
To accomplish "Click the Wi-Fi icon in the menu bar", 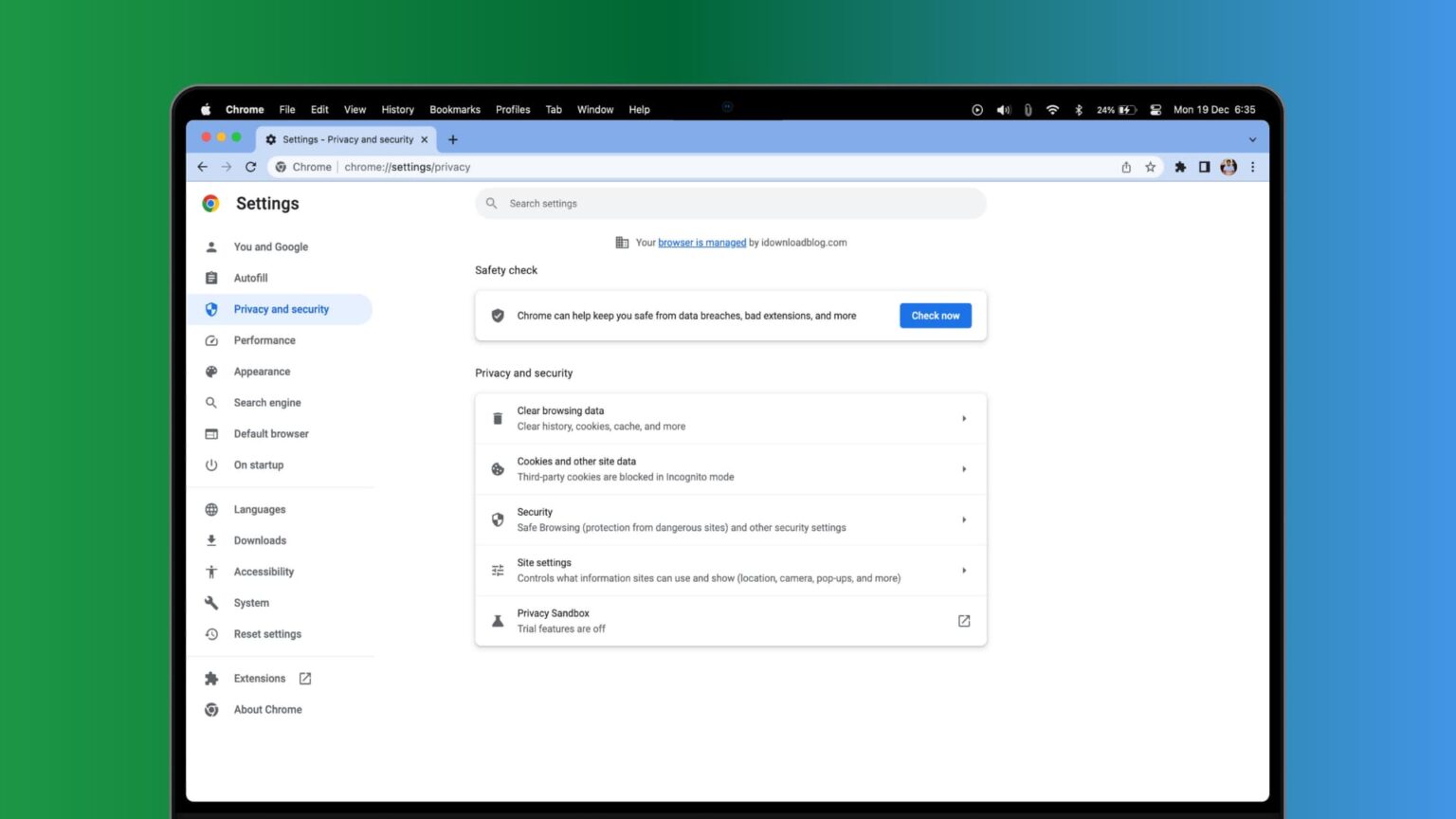I will coord(1052,110).
